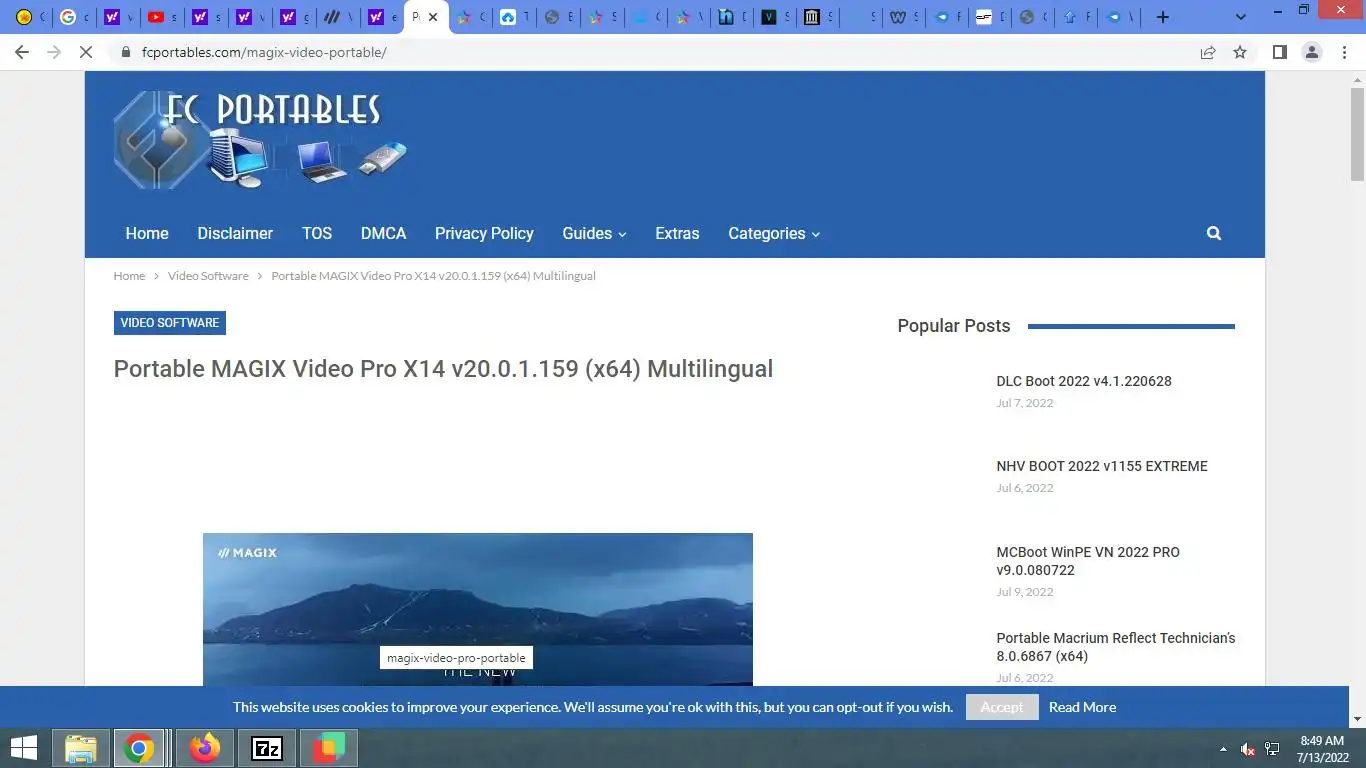Image resolution: width=1366 pixels, height=768 pixels.
Task: Click the Chrome taskbar icon
Action: coord(139,748)
